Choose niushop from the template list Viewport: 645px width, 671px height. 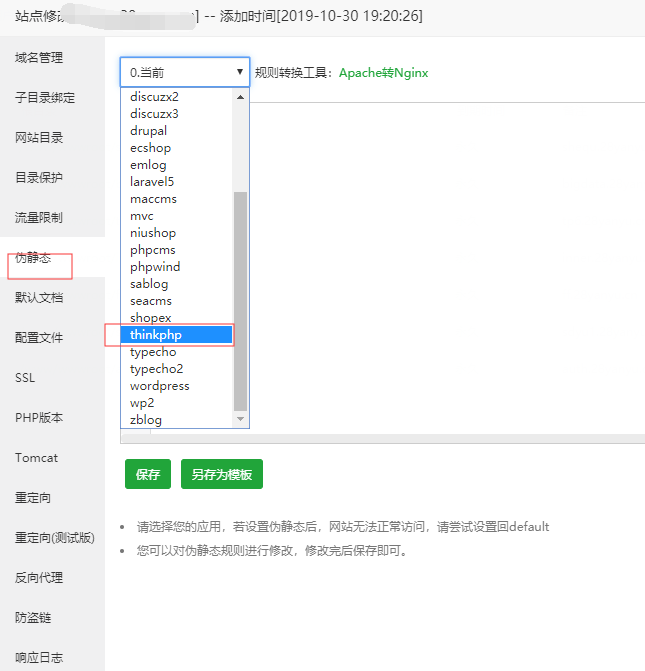point(176,233)
